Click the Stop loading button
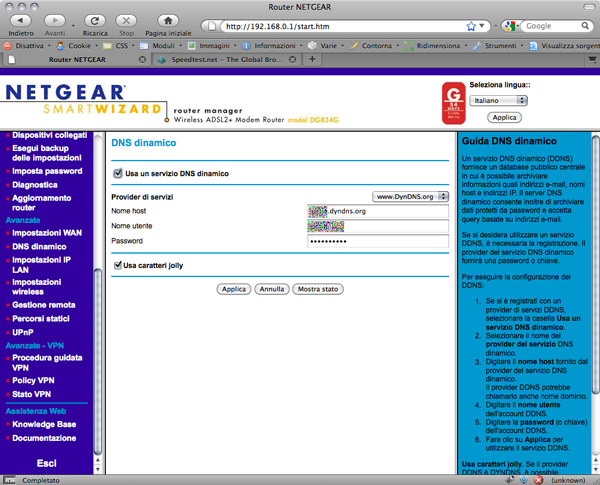 pos(126,21)
